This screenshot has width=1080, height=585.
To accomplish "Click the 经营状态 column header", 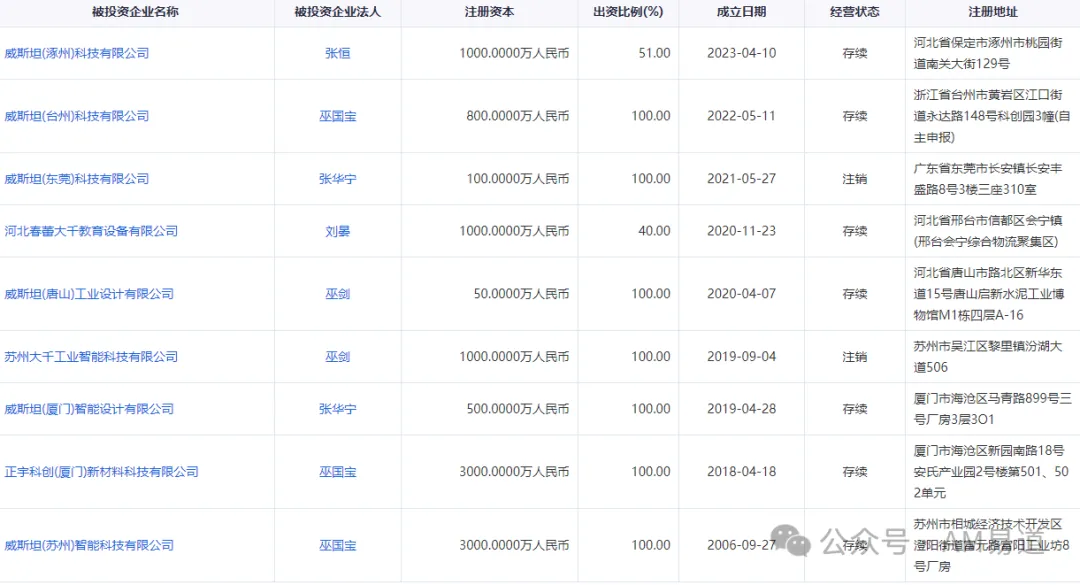I will click(x=855, y=12).
